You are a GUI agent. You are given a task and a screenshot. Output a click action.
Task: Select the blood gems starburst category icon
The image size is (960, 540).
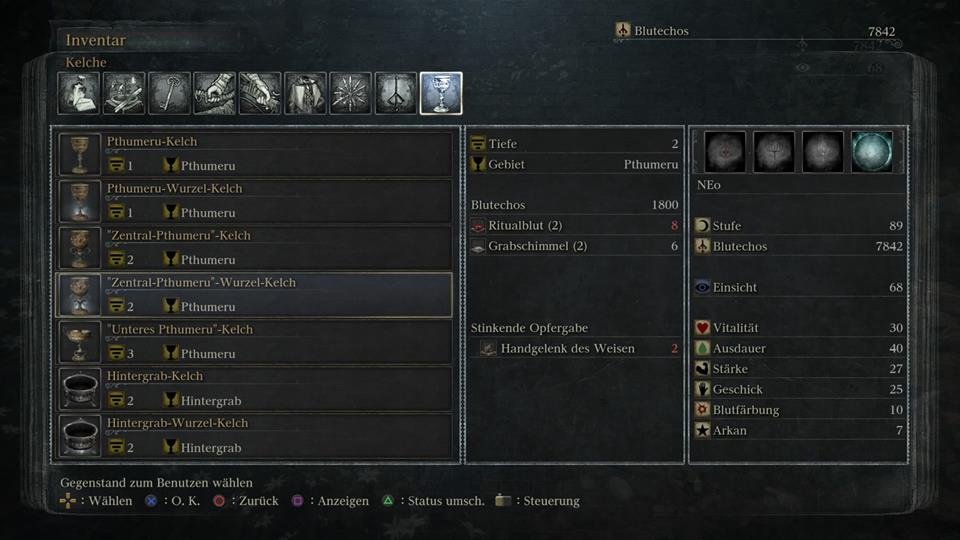click(350, 94)
